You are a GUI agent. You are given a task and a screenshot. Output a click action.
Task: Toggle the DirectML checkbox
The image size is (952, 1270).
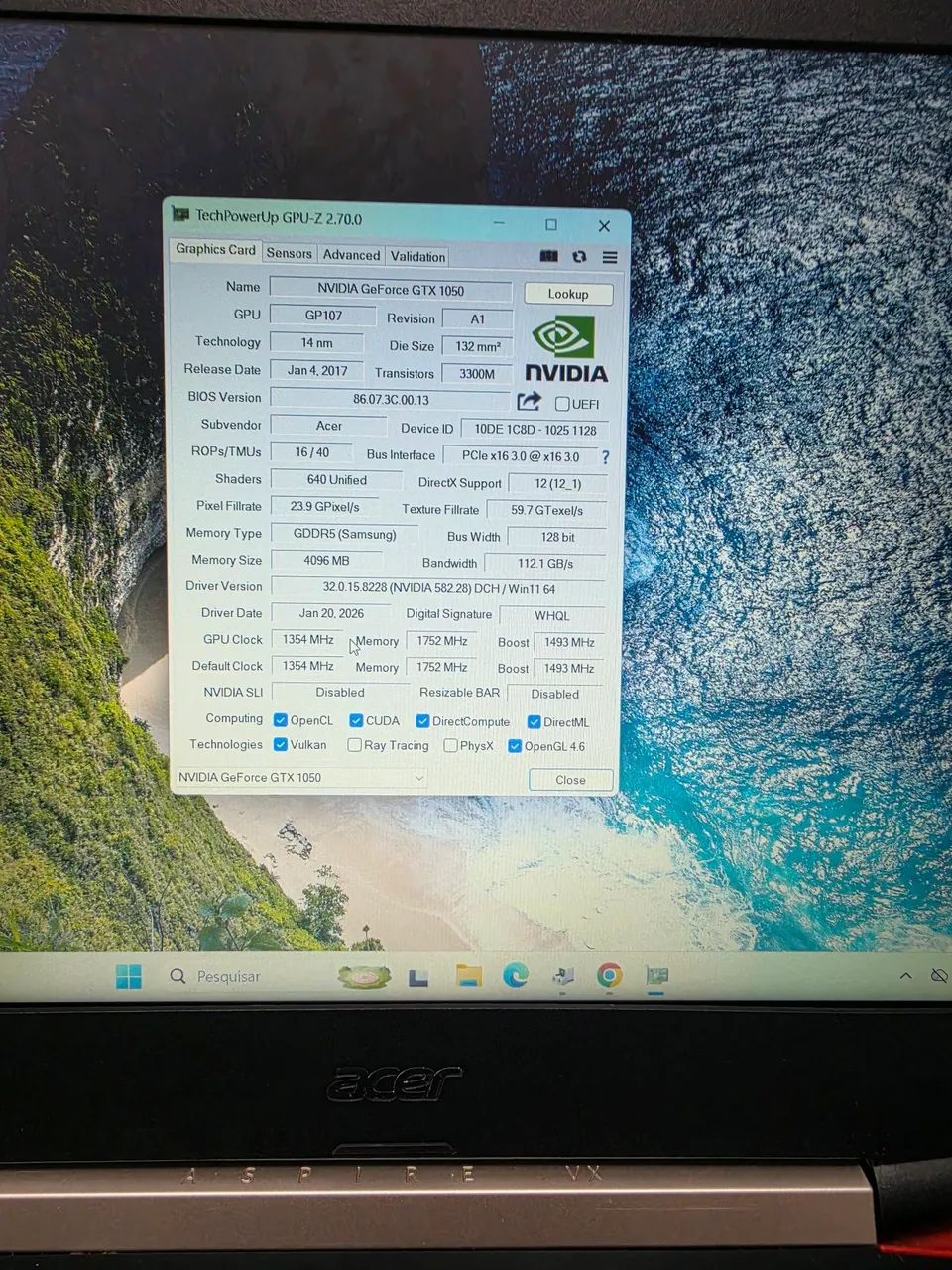coord(534,722)
